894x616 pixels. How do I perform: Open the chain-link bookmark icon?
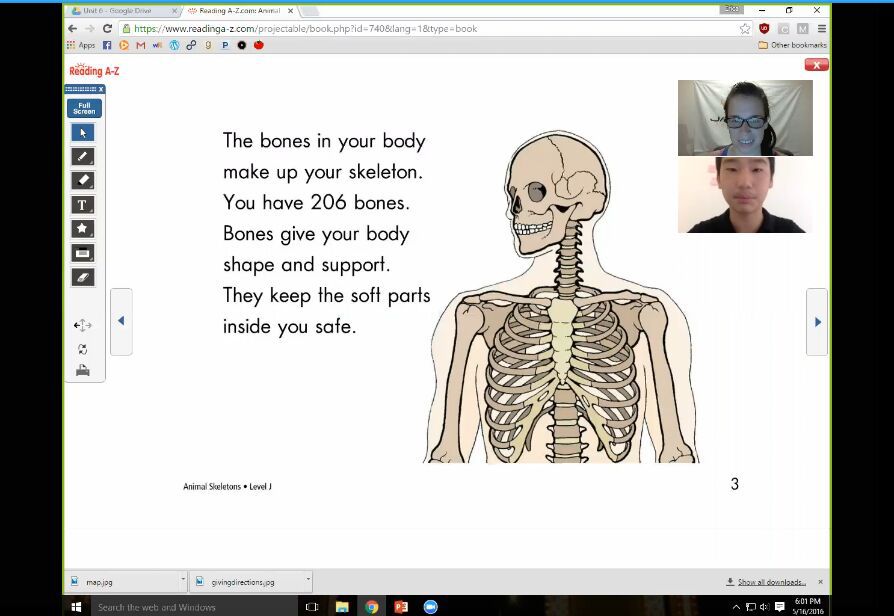(x=191, y=45)
